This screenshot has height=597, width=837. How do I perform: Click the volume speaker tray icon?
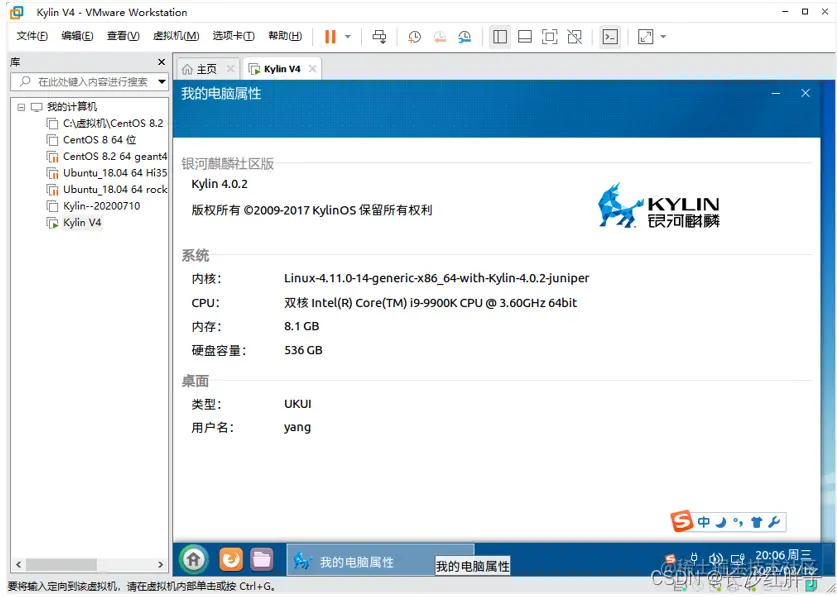click(x=716, y=560)
